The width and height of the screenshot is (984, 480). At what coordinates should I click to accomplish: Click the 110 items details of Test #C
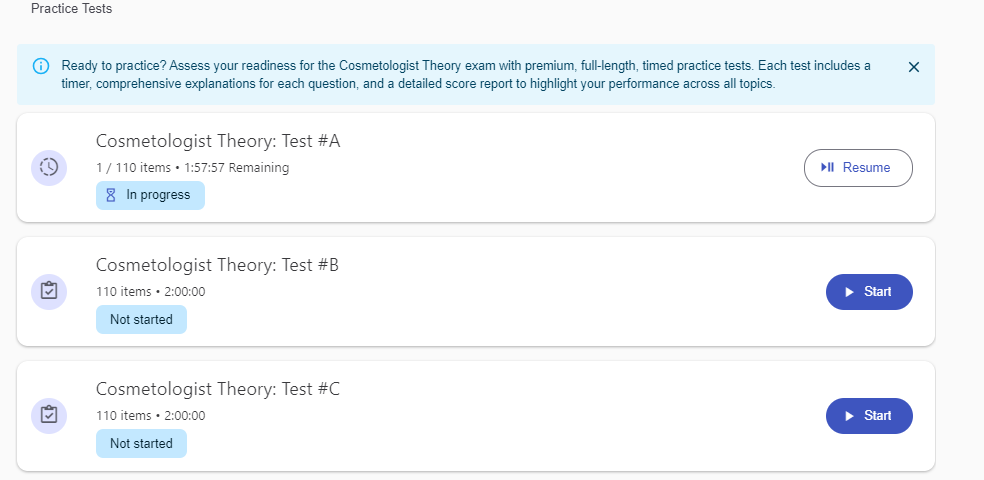[x=150, y=416]
